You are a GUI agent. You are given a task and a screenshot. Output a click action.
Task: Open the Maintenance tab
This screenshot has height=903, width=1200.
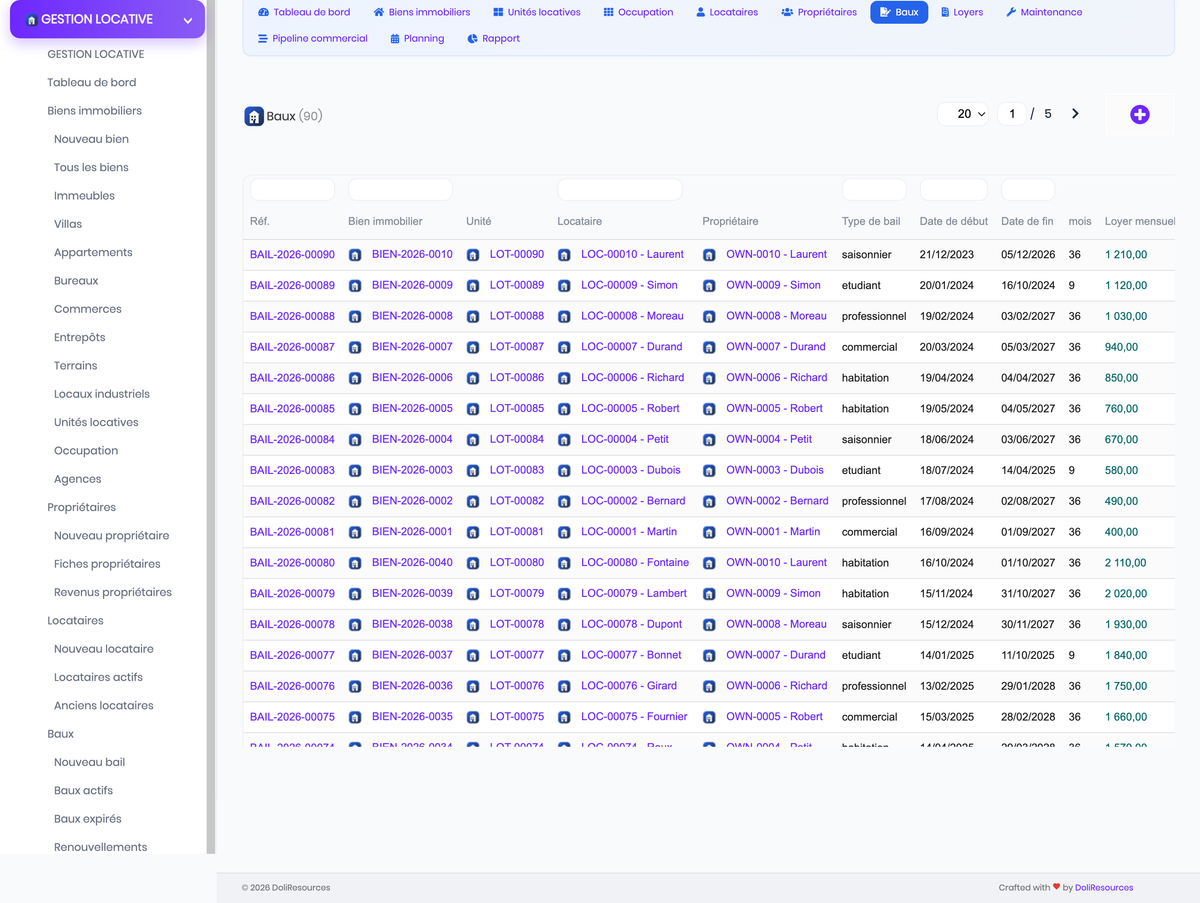point(1044,12)
